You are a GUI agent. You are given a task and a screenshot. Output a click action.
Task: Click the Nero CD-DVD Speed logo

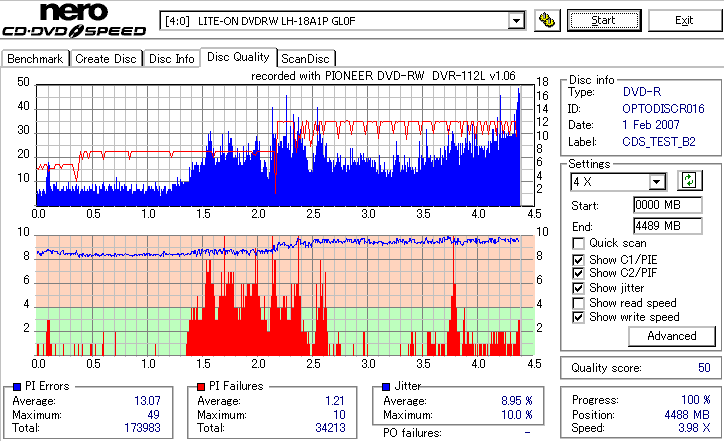(x=74, y=20)
